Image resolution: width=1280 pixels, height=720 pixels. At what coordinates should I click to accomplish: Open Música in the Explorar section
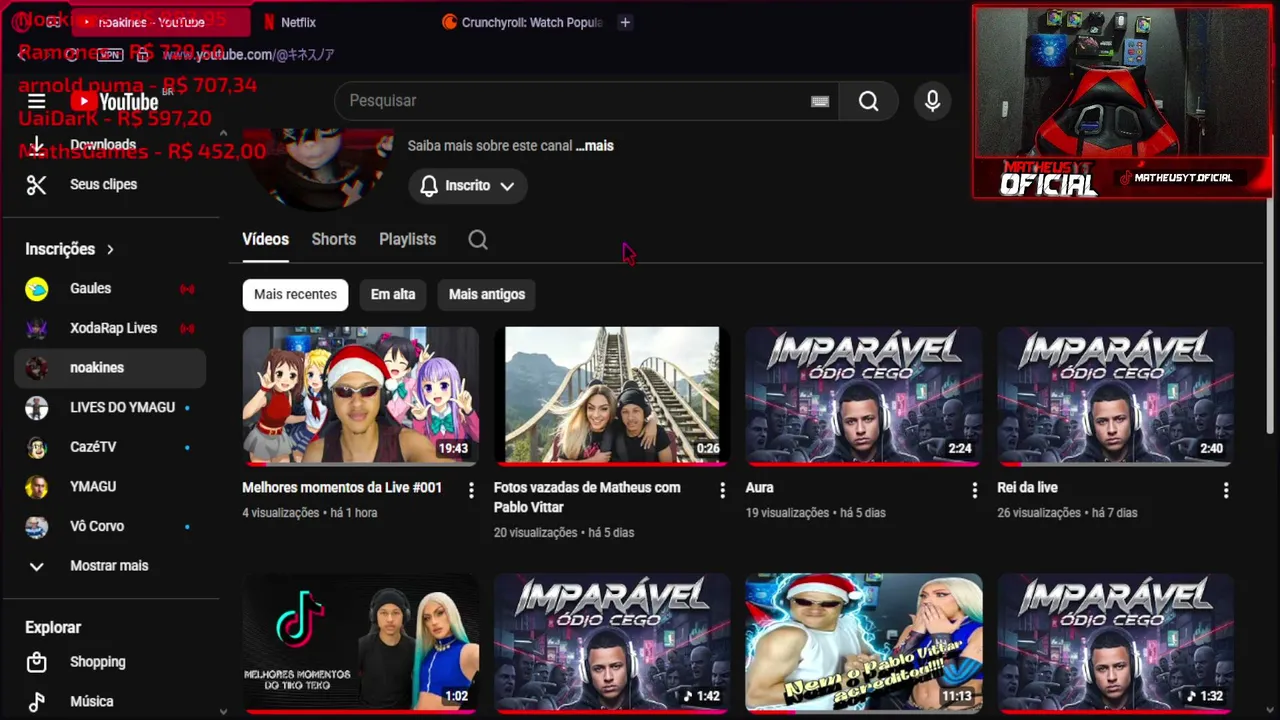110,701
